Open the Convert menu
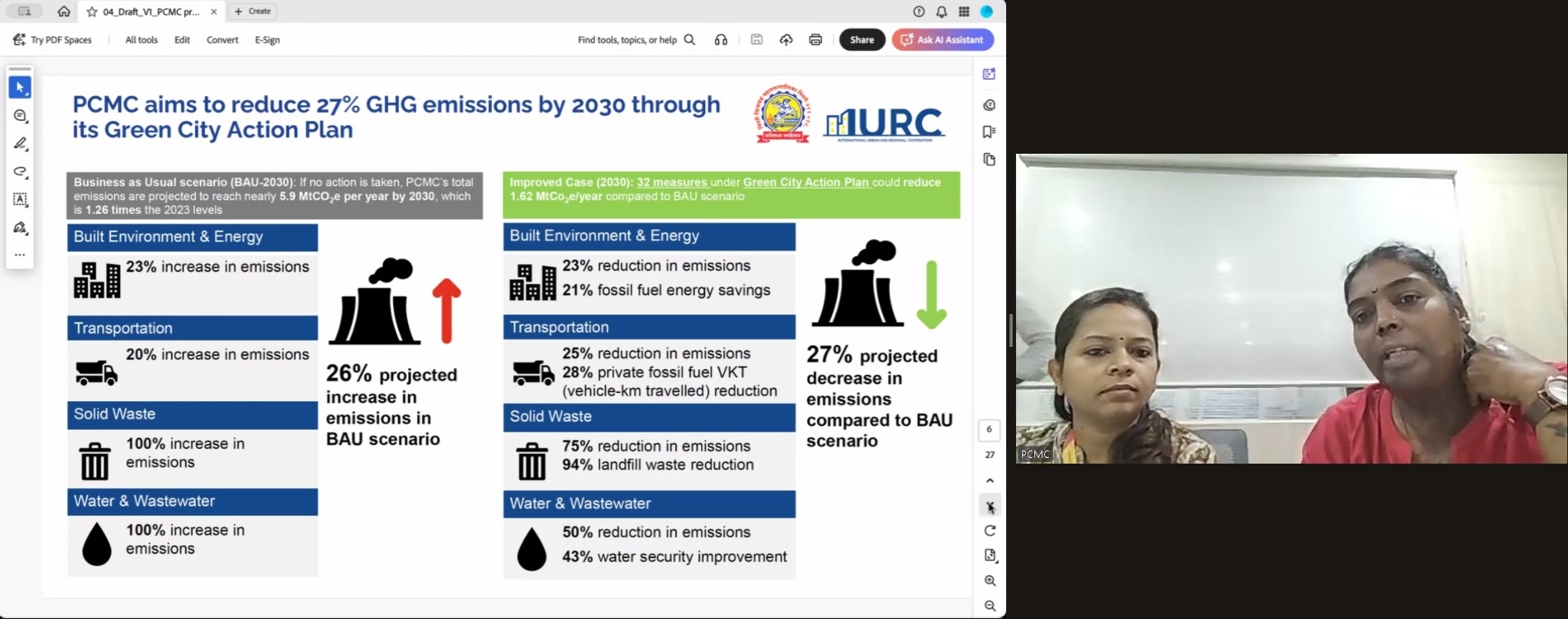 click(222, 39)
